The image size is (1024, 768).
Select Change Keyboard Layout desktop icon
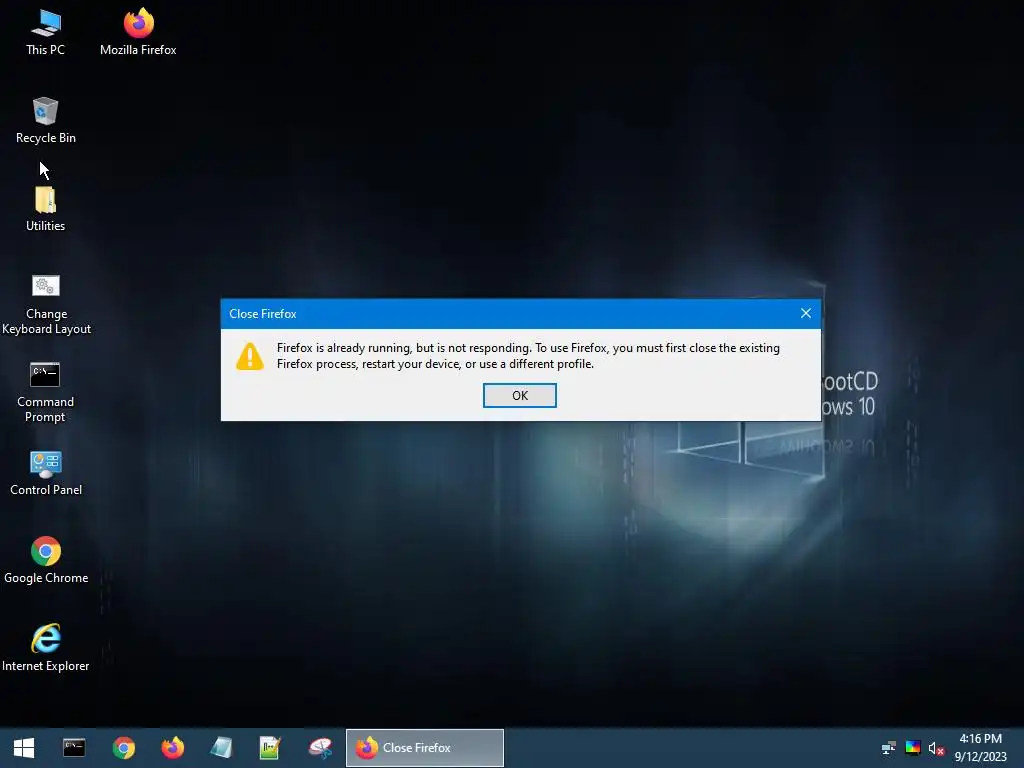(46, 304)
